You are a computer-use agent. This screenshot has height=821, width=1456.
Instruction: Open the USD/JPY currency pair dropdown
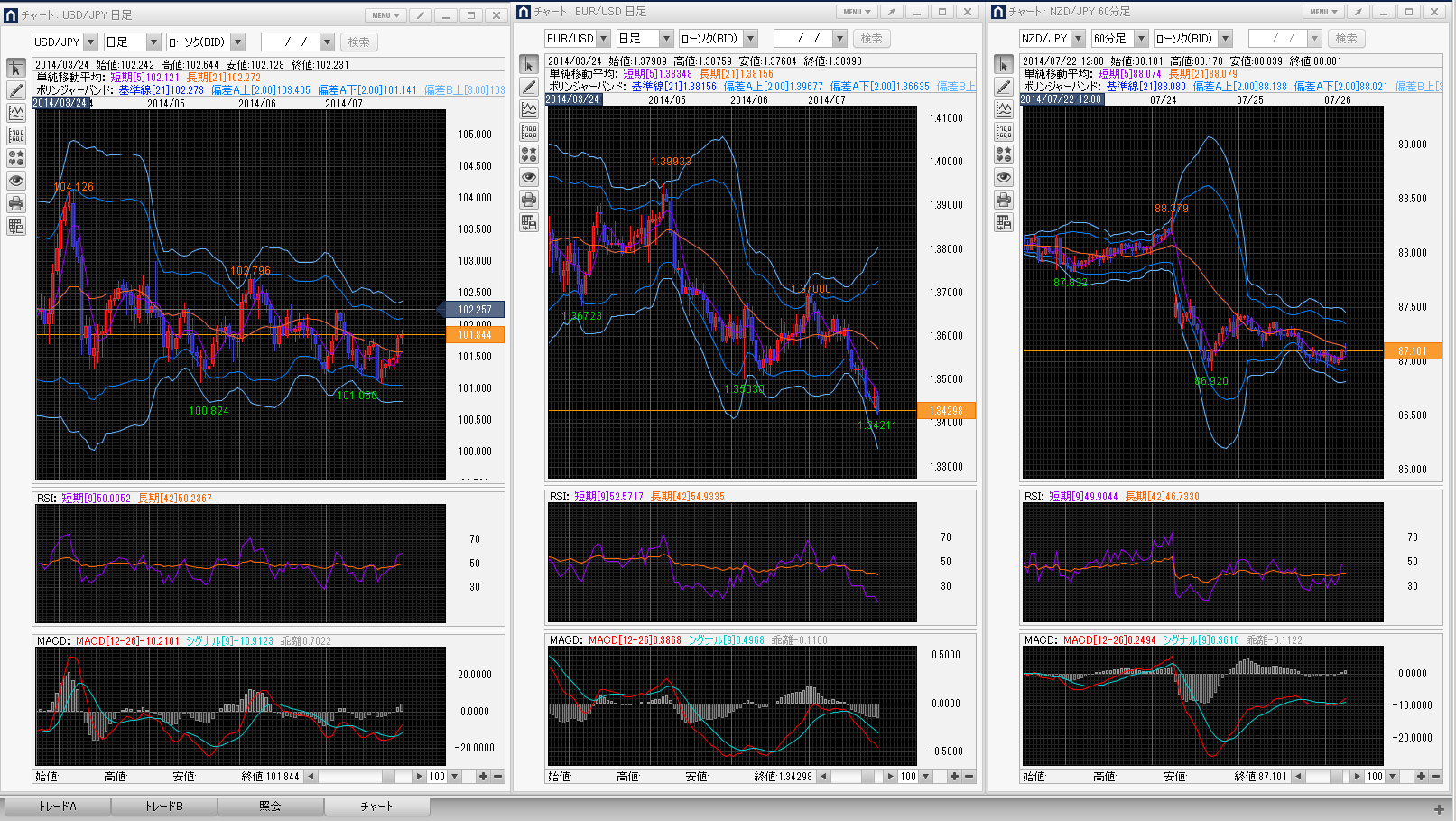(90, 42)
